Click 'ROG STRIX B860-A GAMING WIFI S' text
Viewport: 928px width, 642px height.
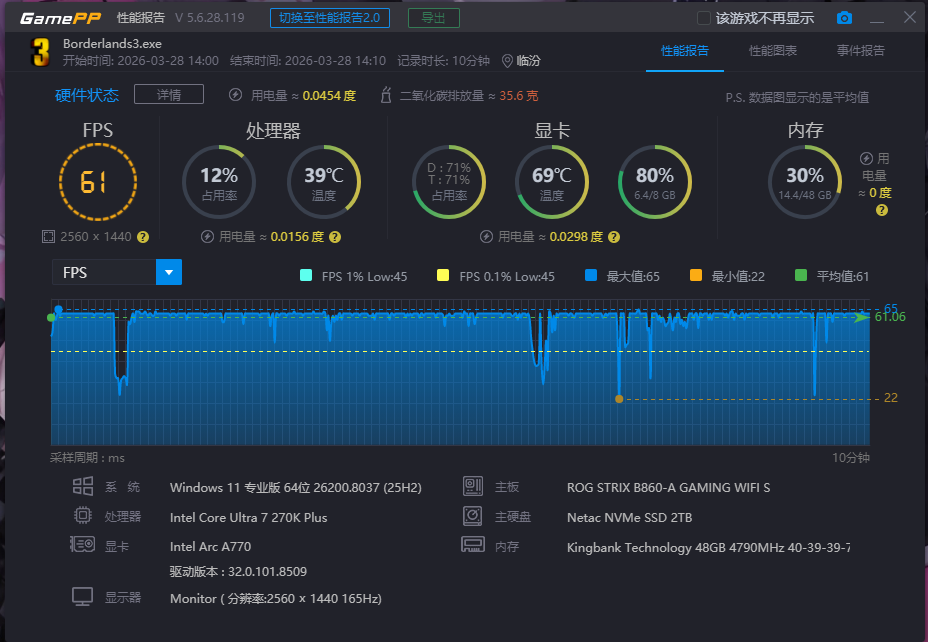point(668,488)
